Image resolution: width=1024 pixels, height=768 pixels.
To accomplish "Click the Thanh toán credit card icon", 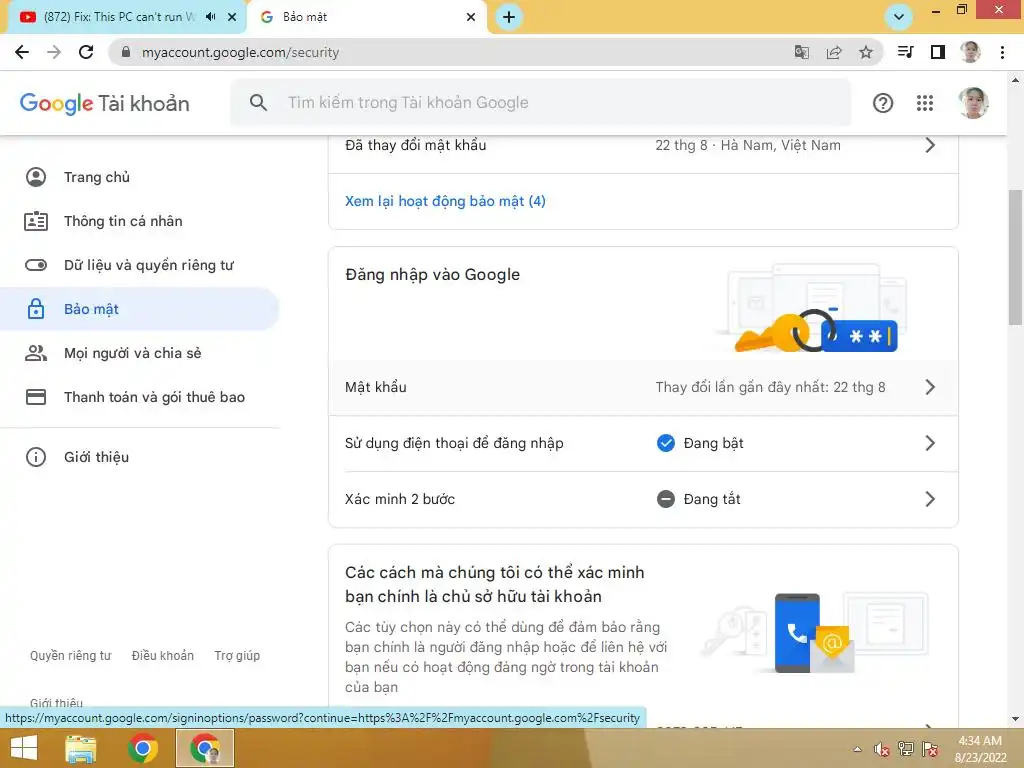I will [x=36, y=397].
